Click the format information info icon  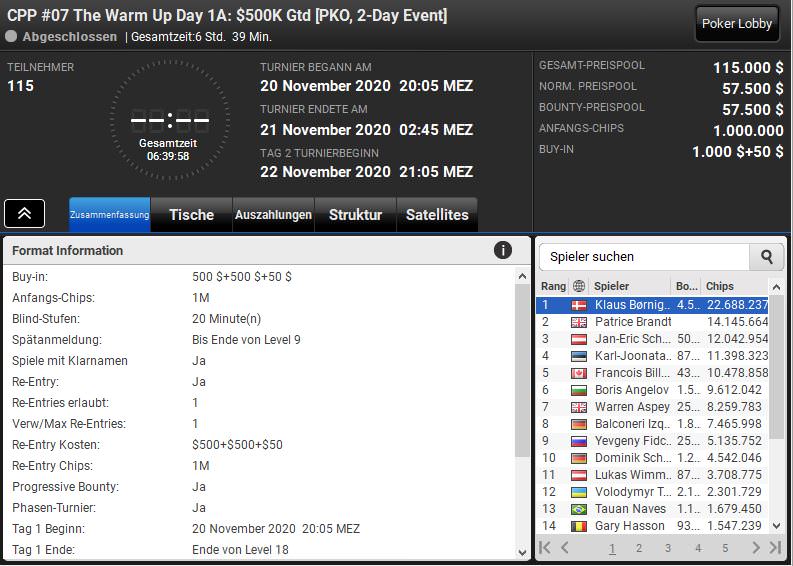pos(503,251)
